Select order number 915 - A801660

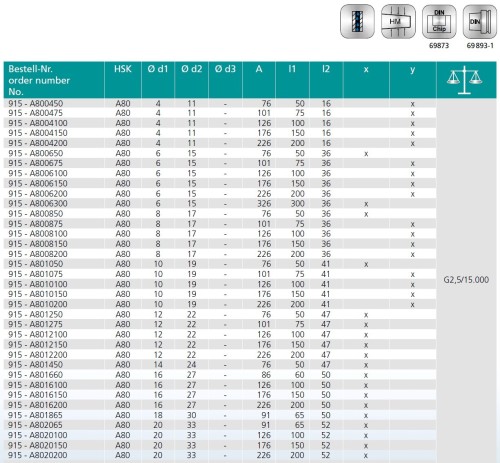[x=35, y=375]
